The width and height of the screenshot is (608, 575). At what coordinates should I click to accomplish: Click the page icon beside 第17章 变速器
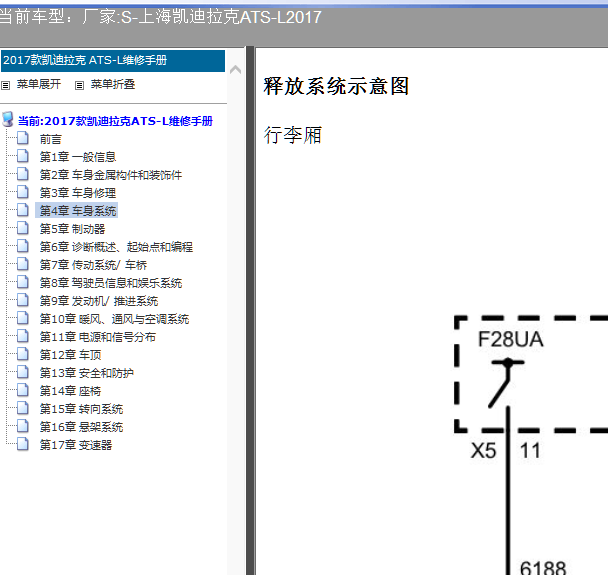(x=23, y=444)
